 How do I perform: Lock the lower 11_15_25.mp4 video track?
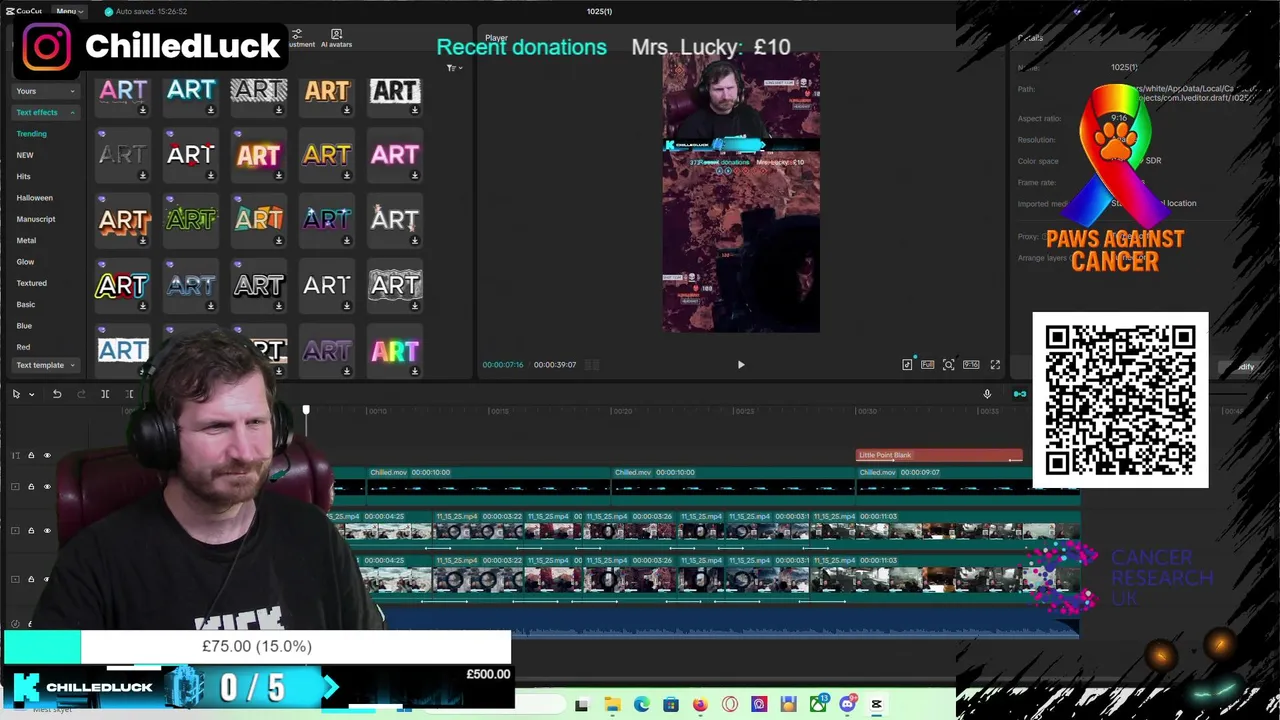coord(31,579)
